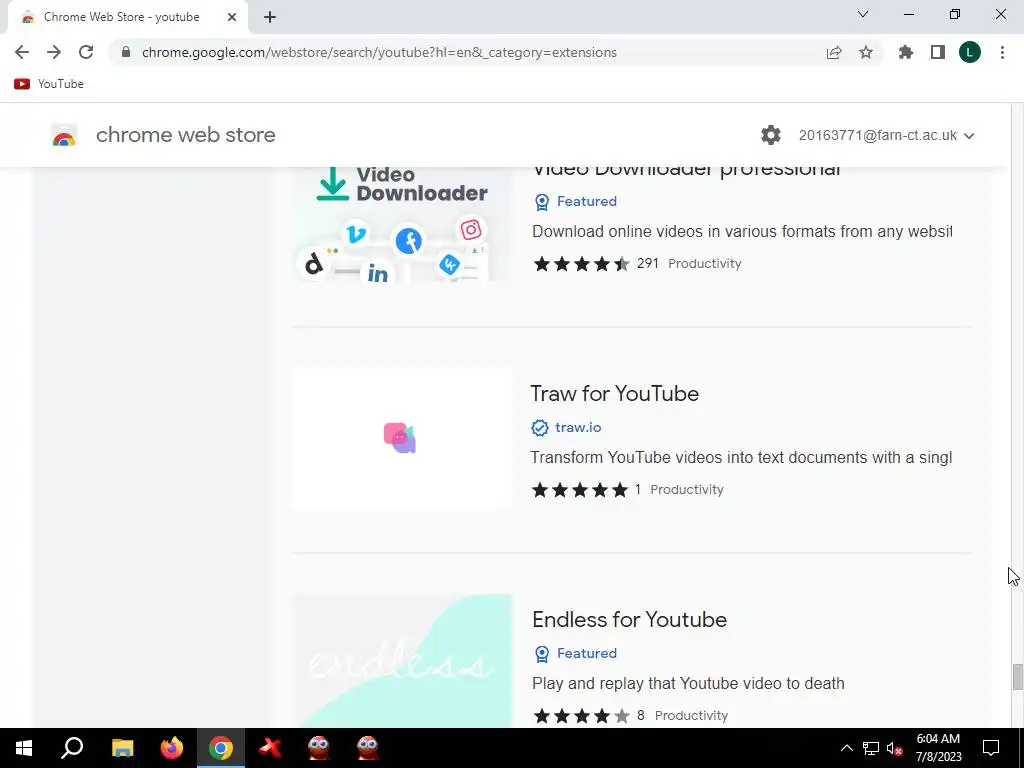1024x768 pixels.
Task: Click the address bar URL
Action: pos(379,52)
